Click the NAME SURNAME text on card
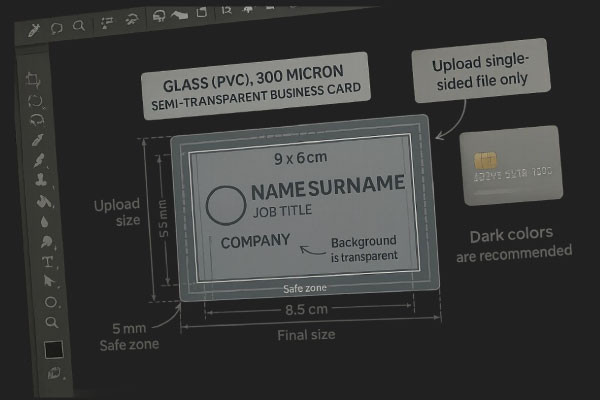The image size is (600, 400). click(327, 187)
